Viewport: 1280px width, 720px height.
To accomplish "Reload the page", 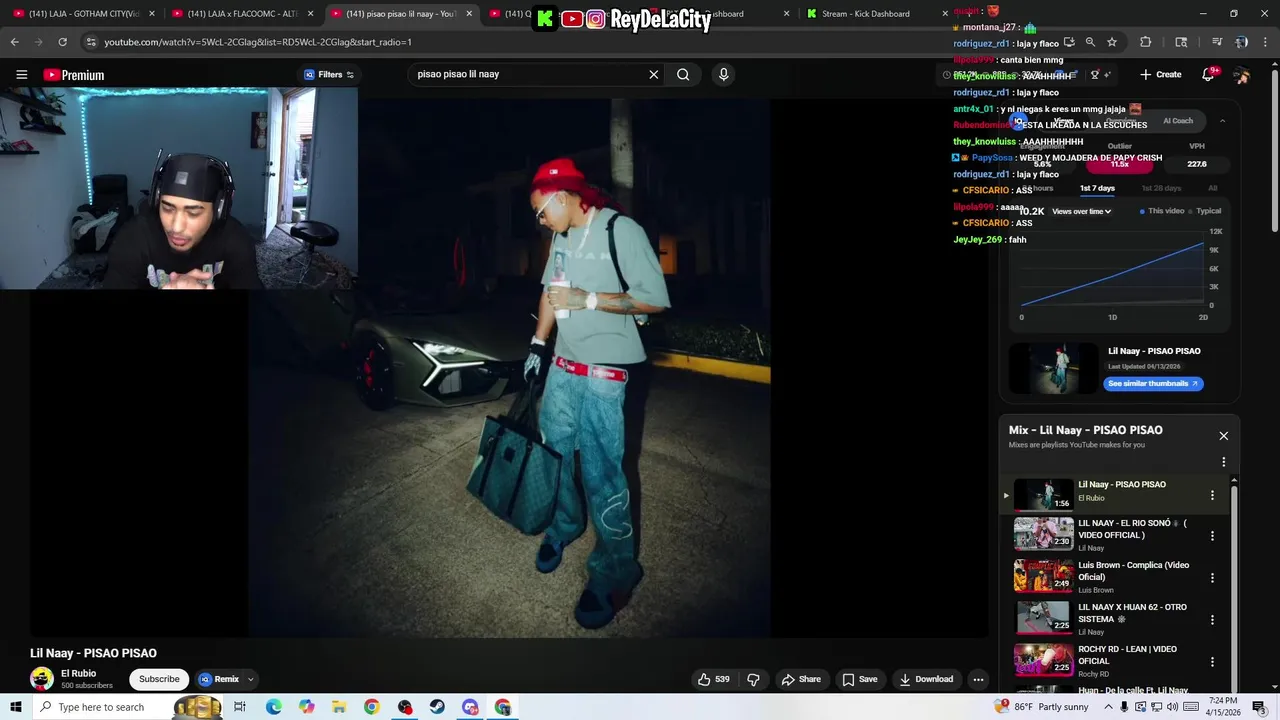I will (x=62, y=42).
